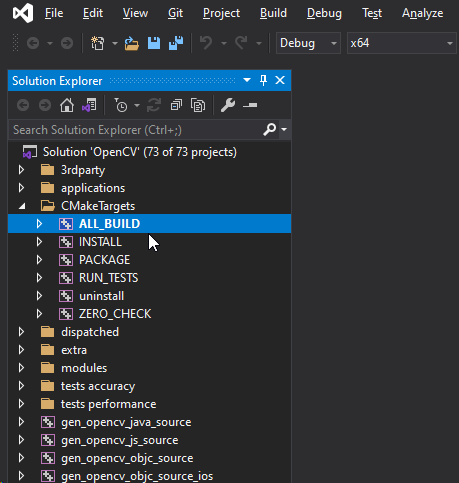Screen dimensions: 459x483
Task: Select the Solution 'OpenCV' root node
Action: [x=140, y=152]
